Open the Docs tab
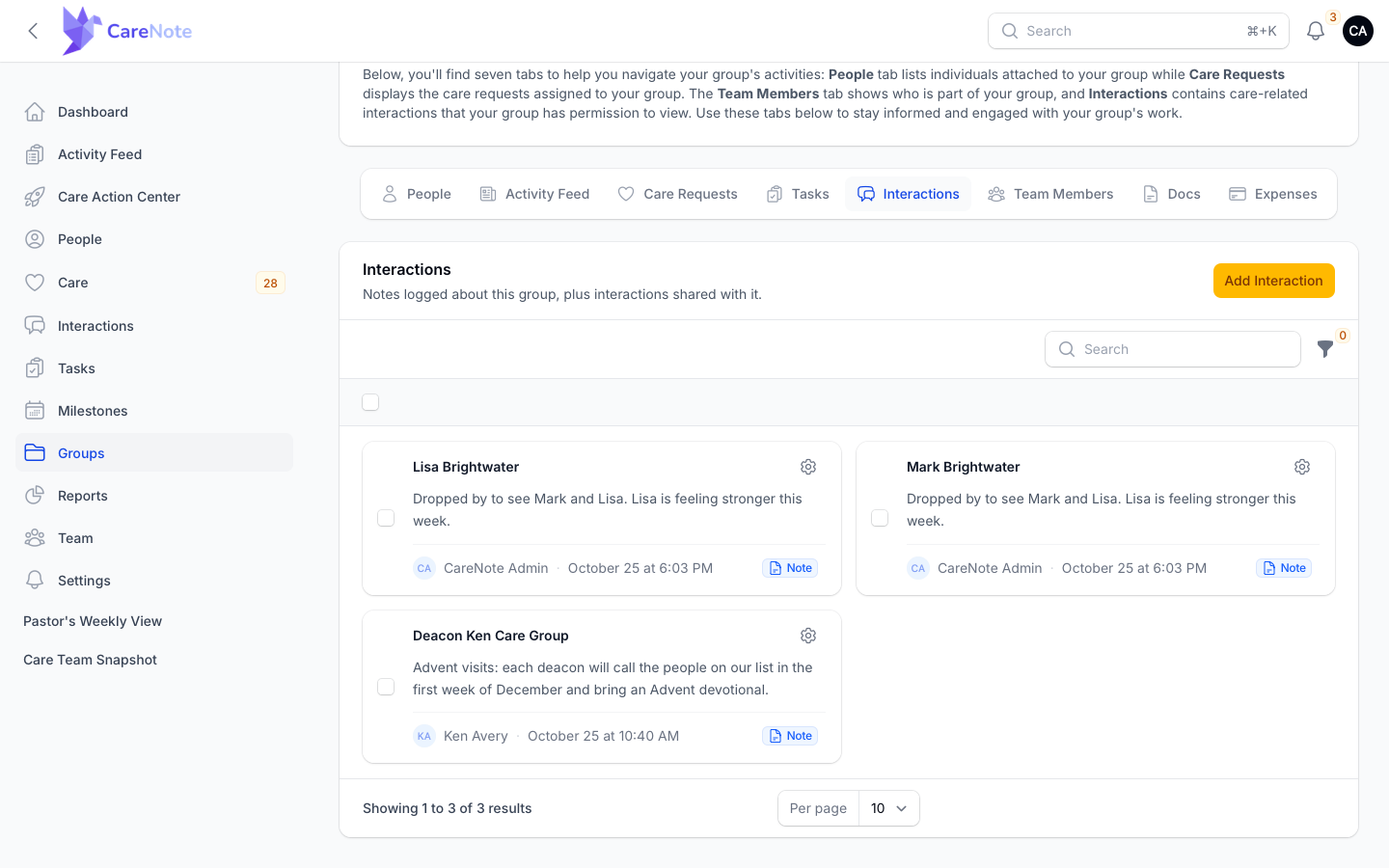The height and width of the screenshot is (868, 1389). pos(1171,194)
